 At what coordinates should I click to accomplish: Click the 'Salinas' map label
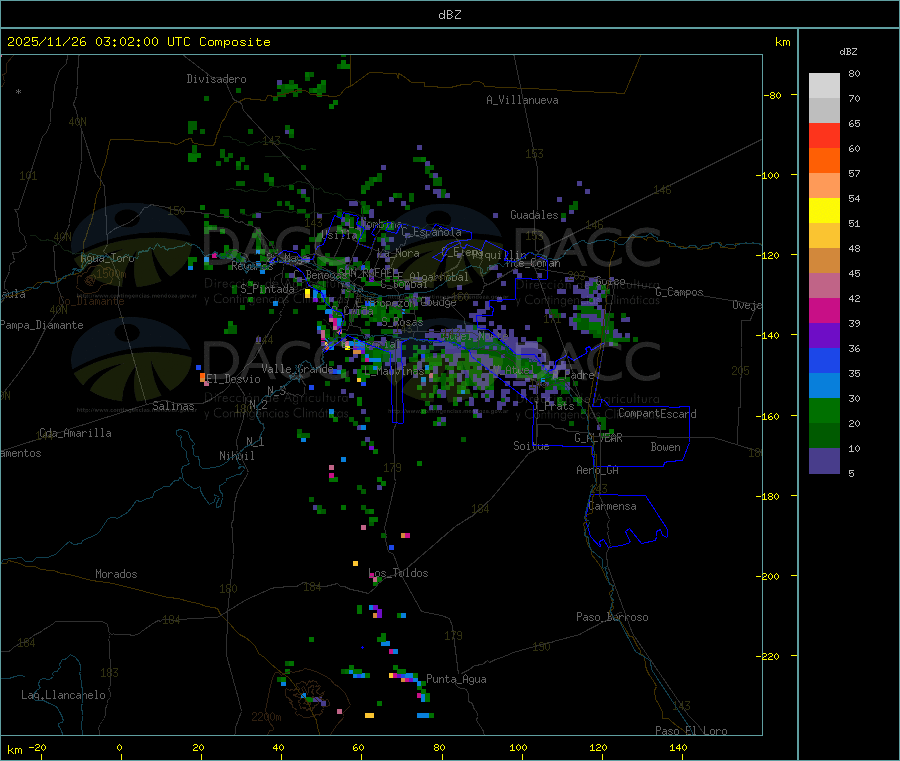pyautogui.click(x=173, y=406)
